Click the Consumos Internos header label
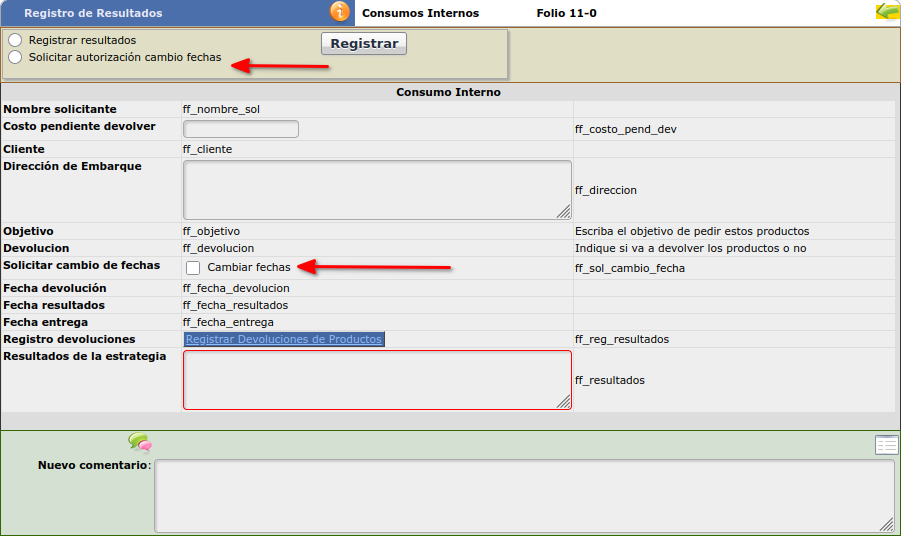Viewport: 905px width, 538px height. (420, 14)
